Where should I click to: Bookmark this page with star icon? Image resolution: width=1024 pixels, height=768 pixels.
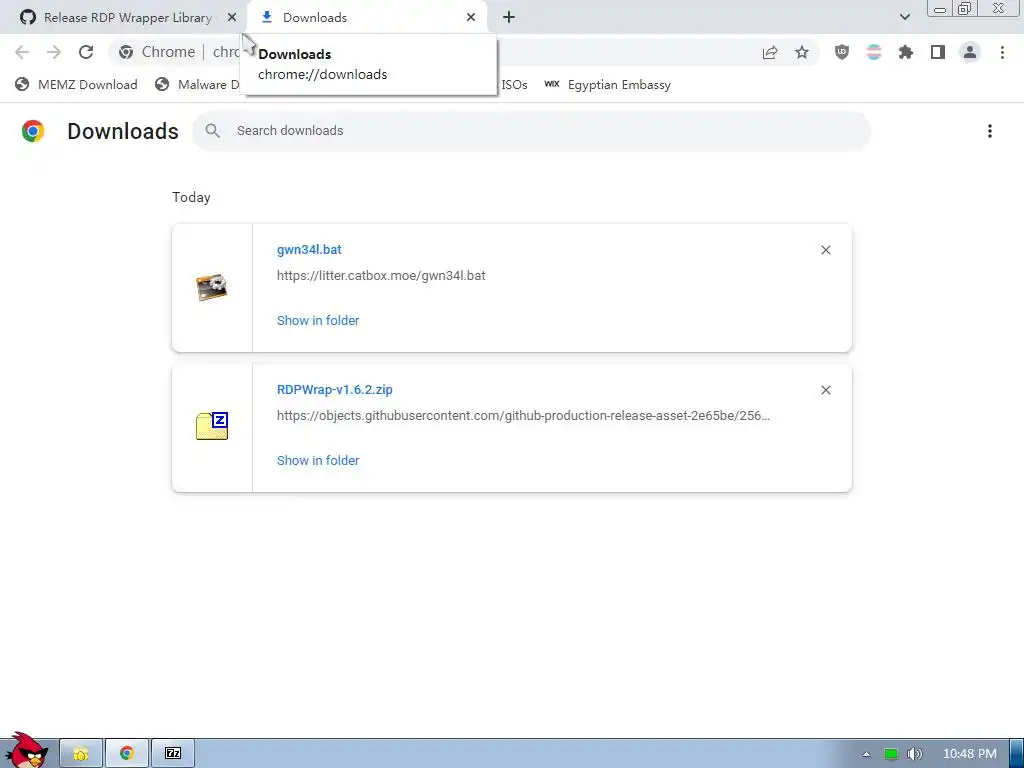point(802,52)
